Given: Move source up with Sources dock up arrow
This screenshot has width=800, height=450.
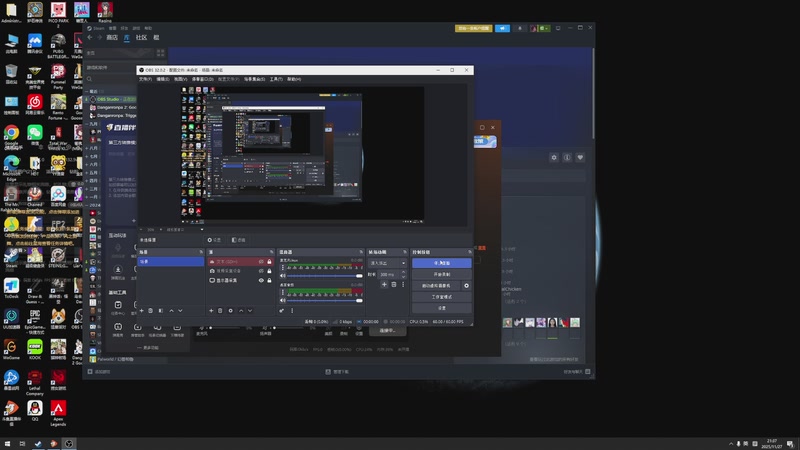Looking at the screenshot, I should click(x=241, y=311).
